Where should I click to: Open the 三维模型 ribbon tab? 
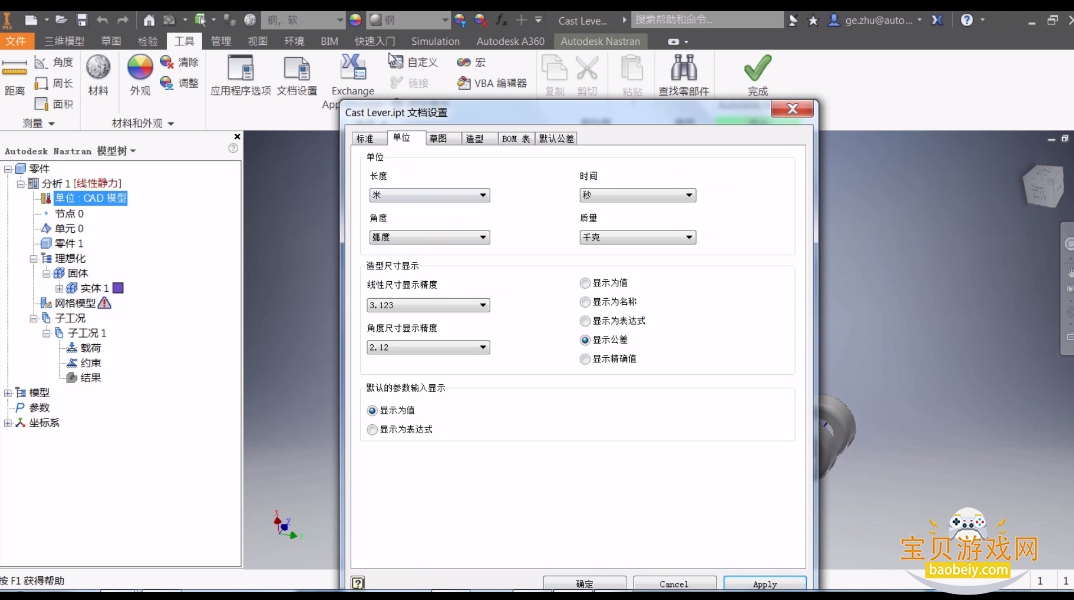pos(64,41)
